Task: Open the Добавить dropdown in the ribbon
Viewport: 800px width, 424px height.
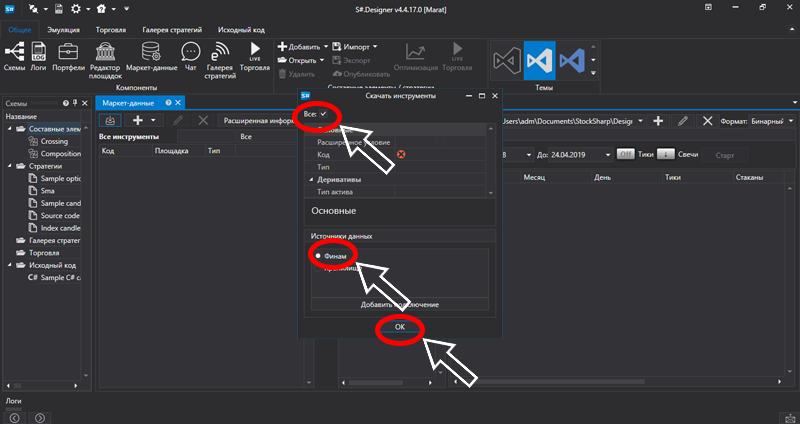Action: tap(300, 47)
